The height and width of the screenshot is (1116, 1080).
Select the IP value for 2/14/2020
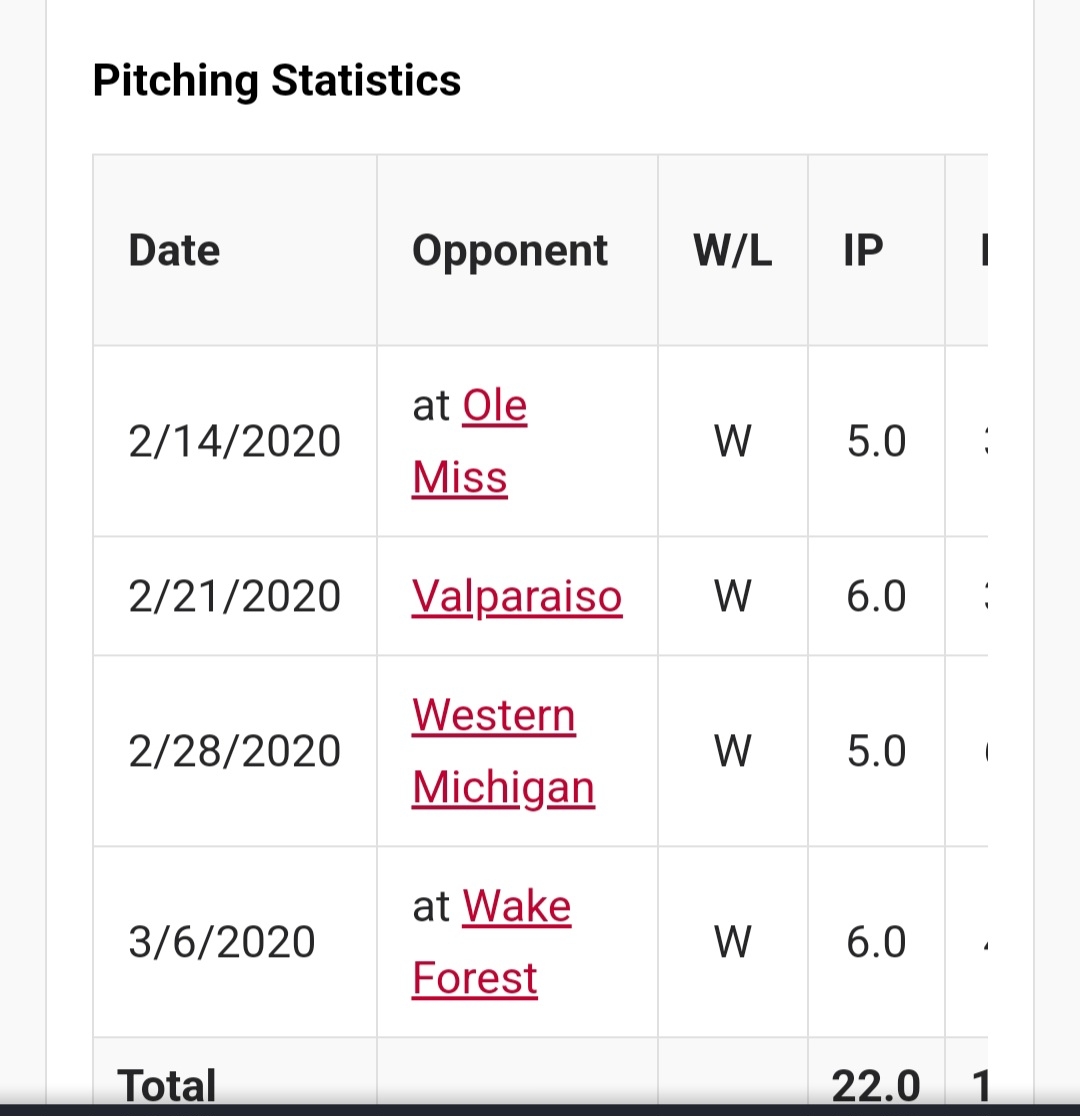point(876,441)
